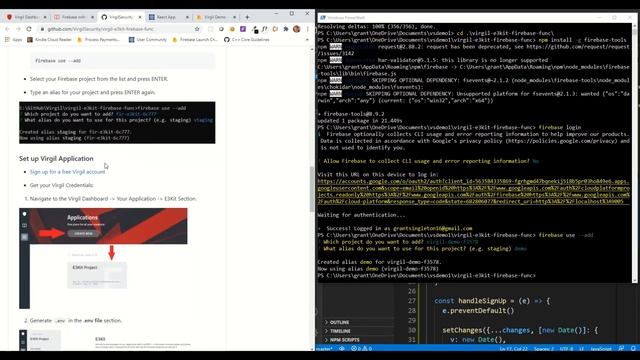Open the Firebase Launch bookmark

pos(195,40)
